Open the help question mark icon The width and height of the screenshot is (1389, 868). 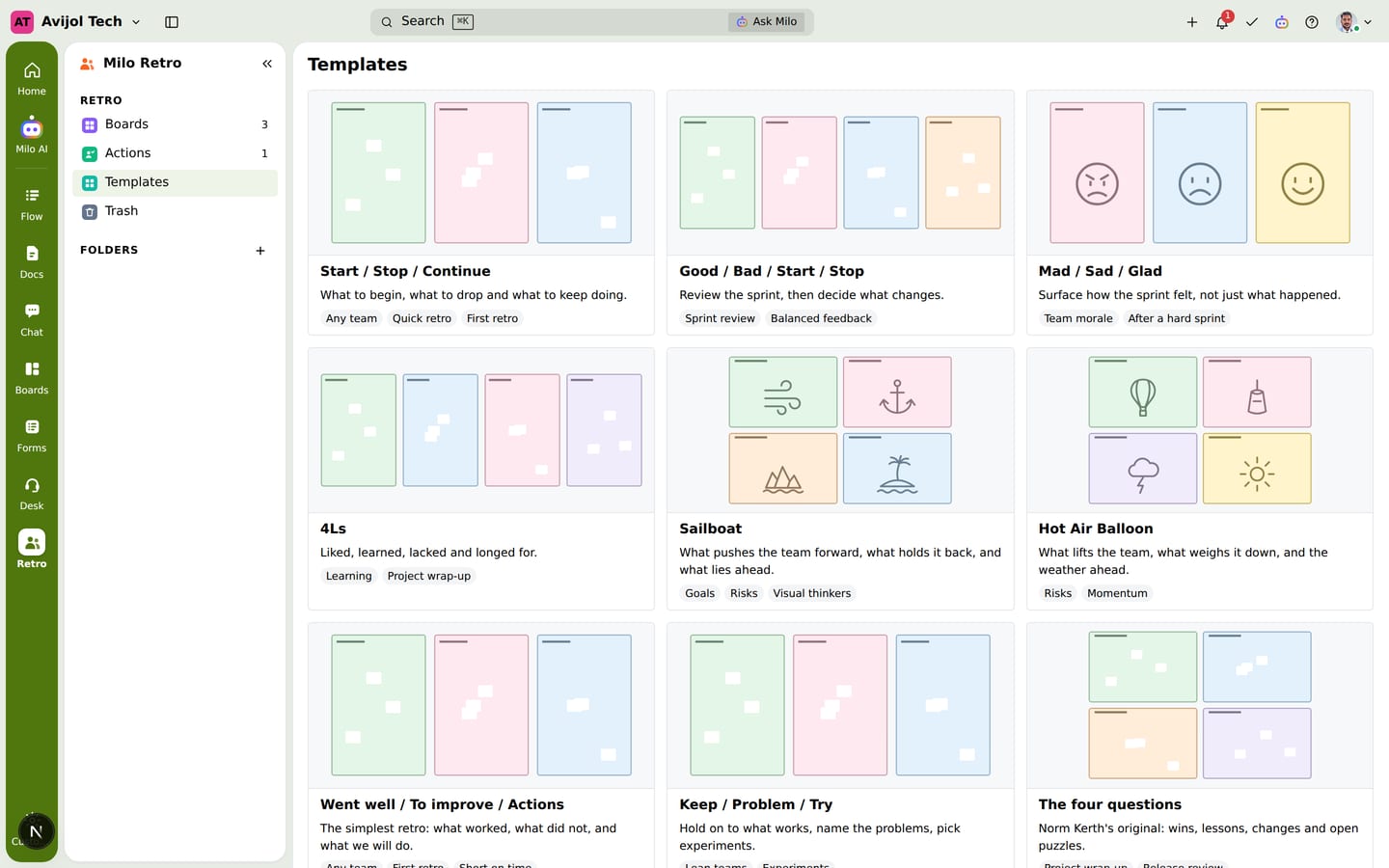click(x=1312, y=21)
